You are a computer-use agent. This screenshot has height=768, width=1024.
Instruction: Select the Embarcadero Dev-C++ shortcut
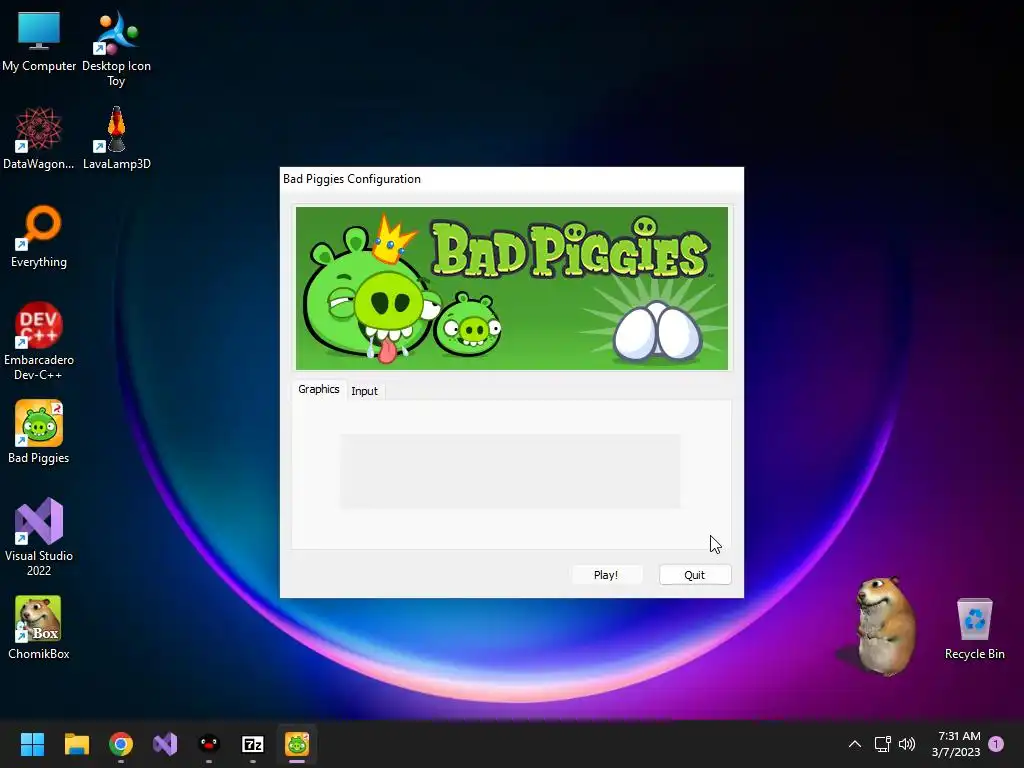(x=39, y=341)
